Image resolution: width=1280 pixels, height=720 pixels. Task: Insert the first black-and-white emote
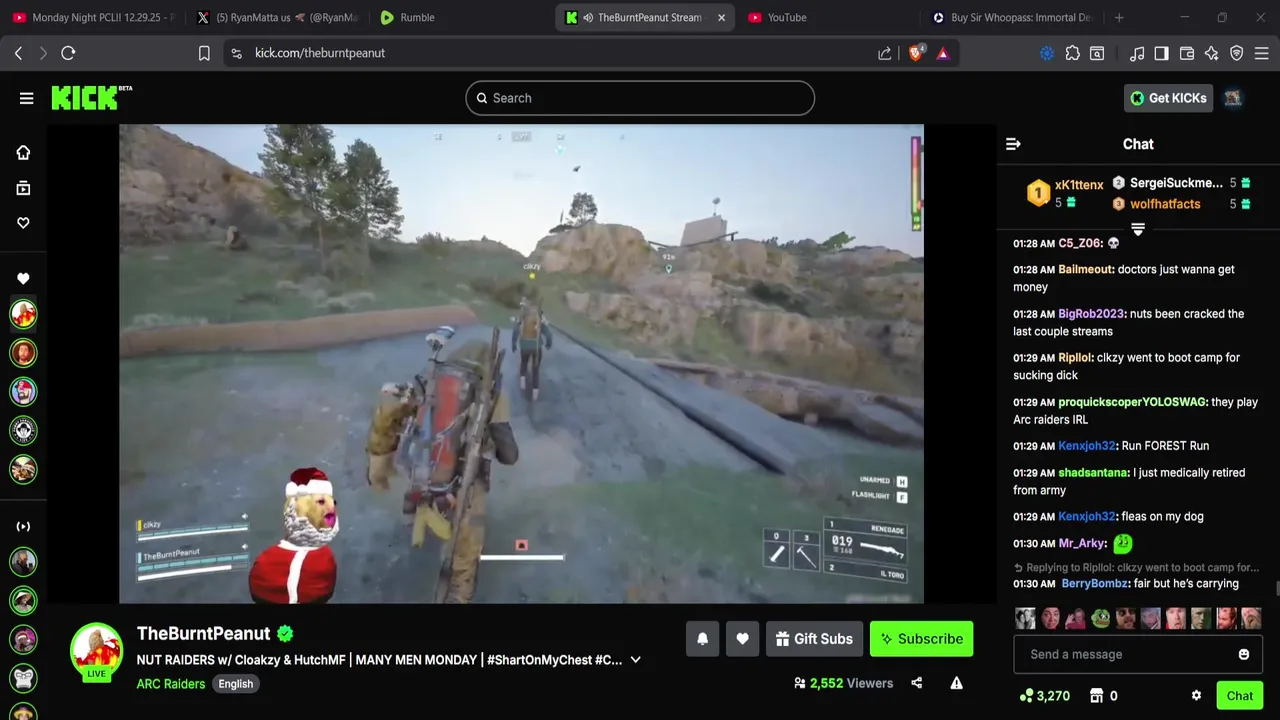click(x=1025, y=618)
